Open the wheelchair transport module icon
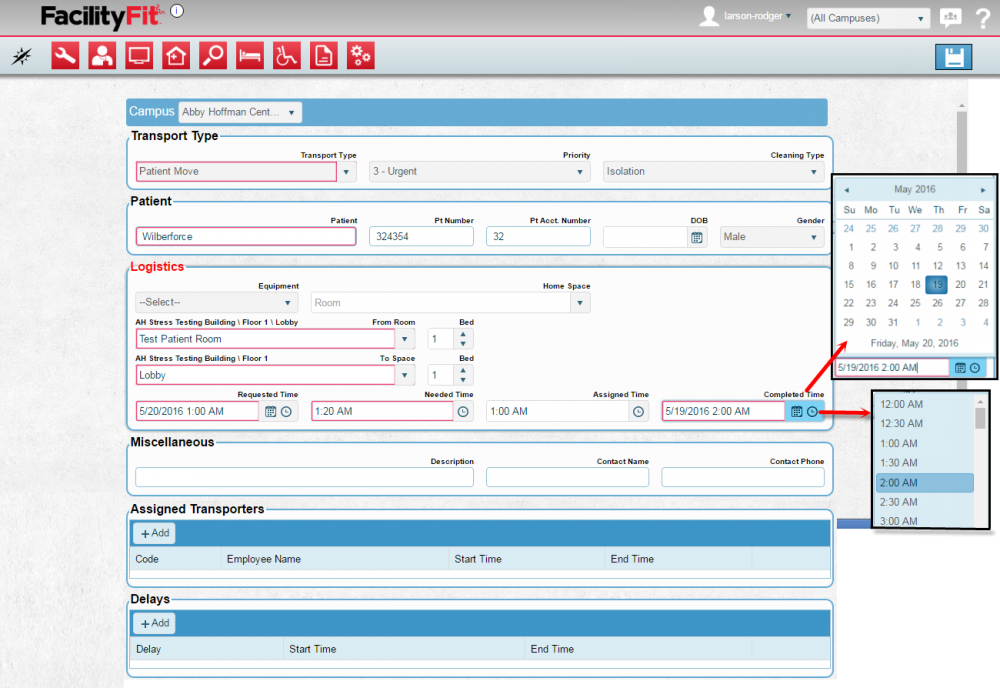1000x688 pixels. coord(286,56)
